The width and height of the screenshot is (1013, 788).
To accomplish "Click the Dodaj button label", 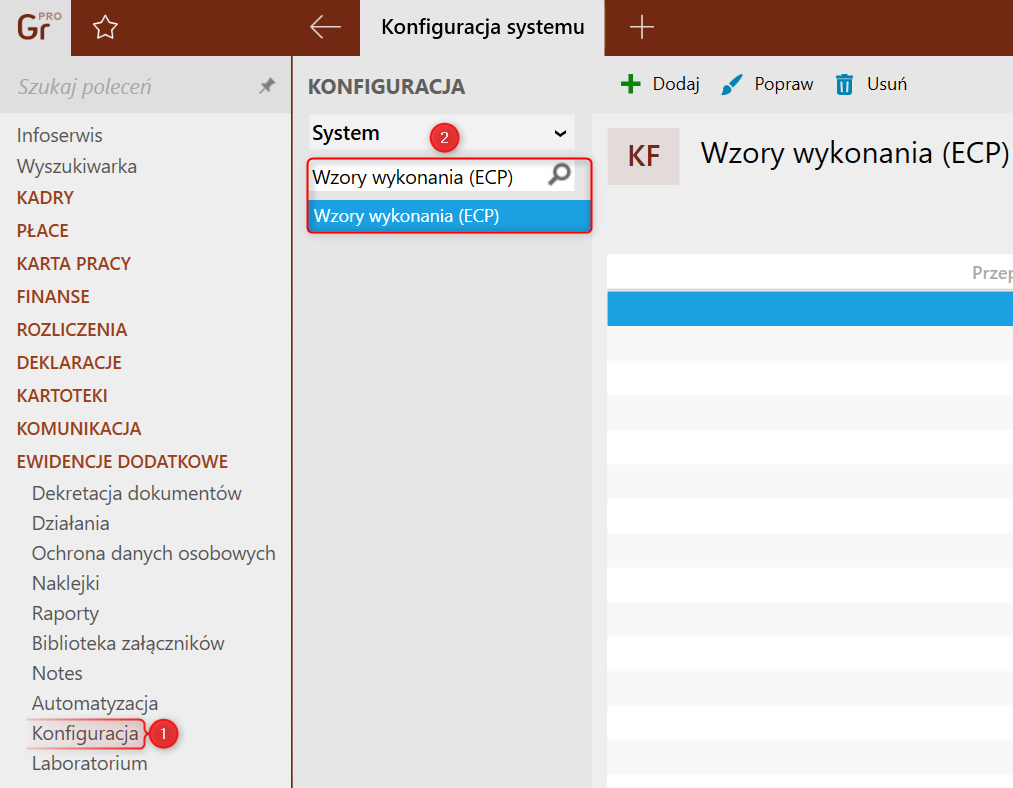I will [x=676, y=84].
